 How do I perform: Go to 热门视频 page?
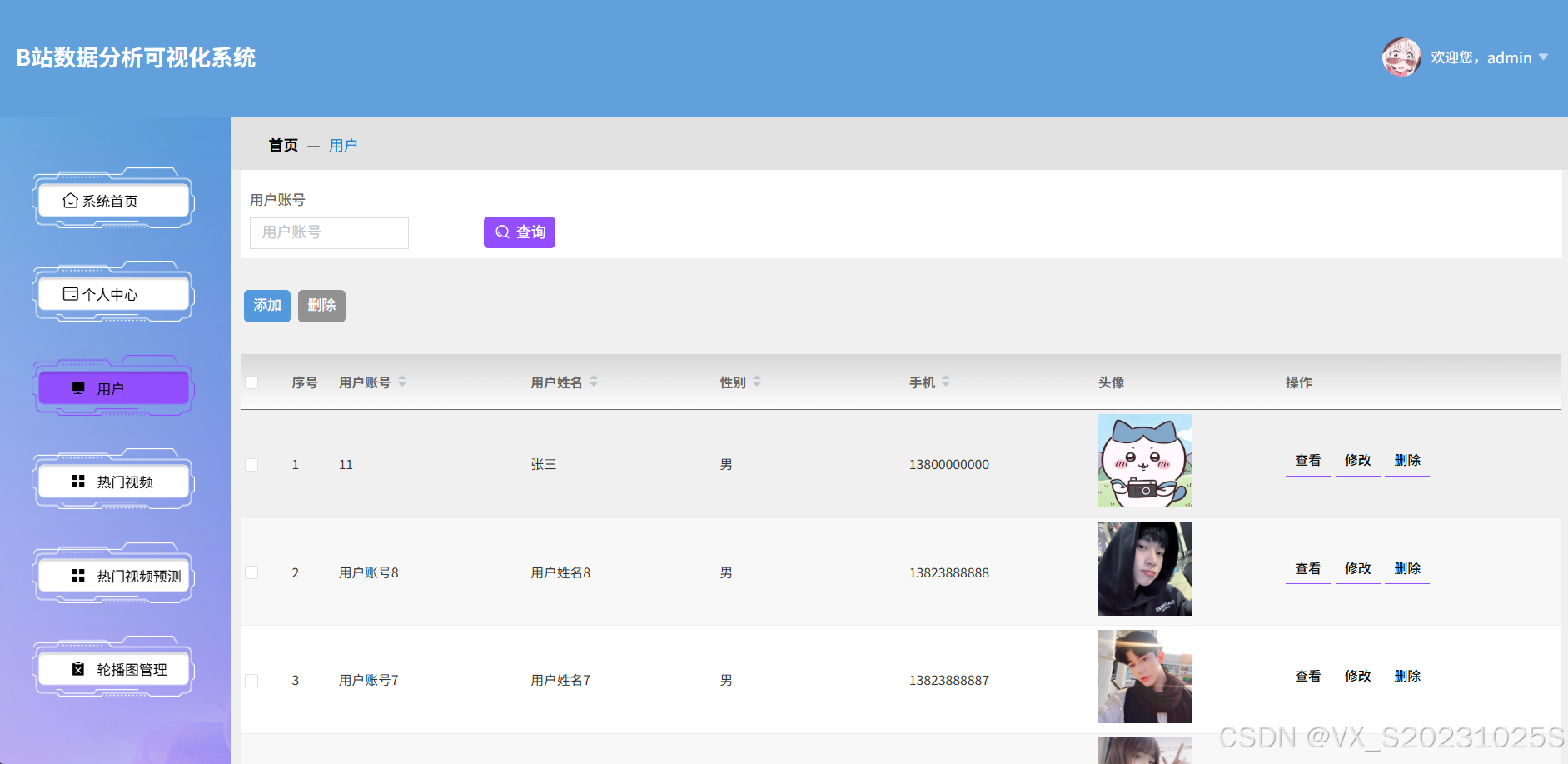114,482
